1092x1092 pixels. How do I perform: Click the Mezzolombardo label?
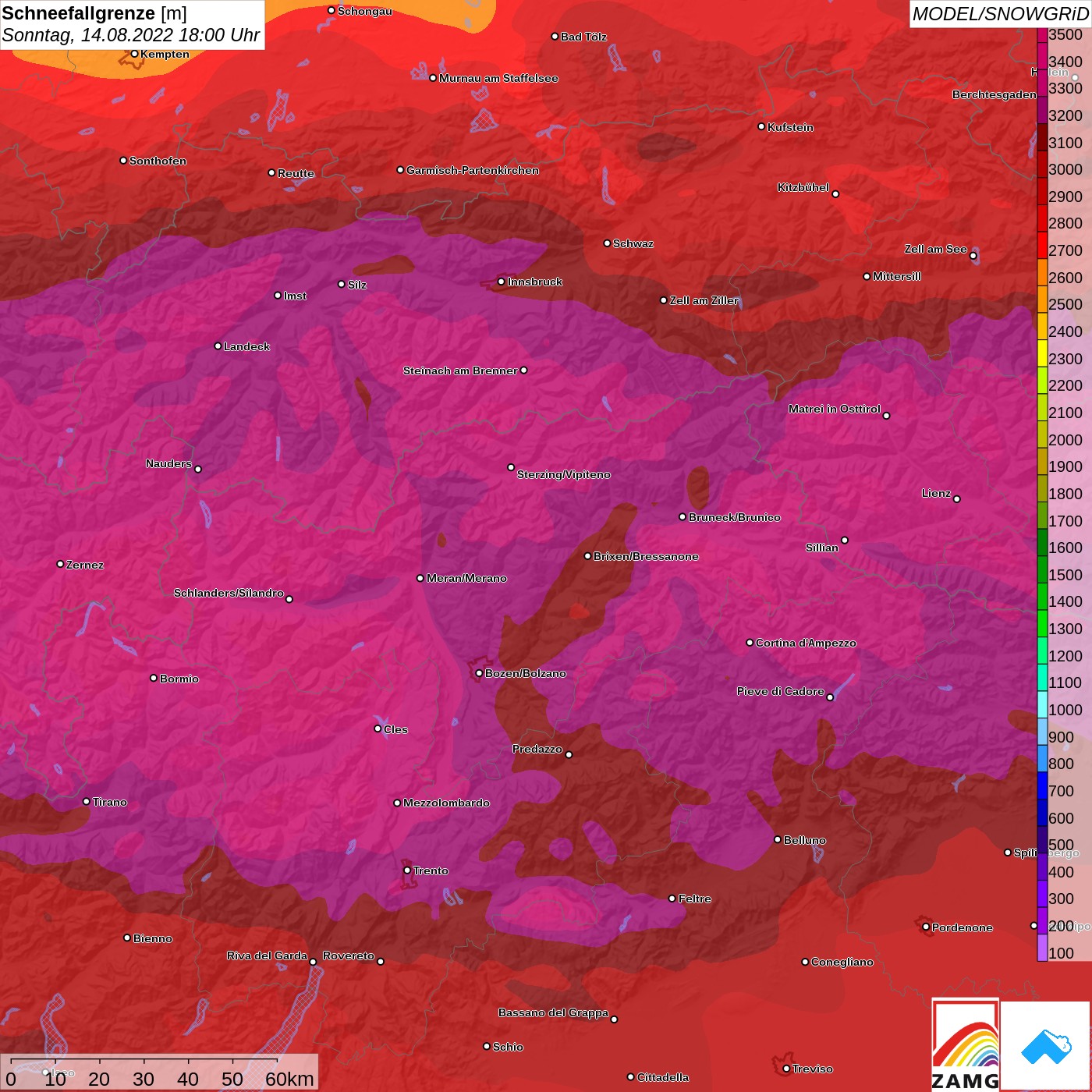(x=446, y=803)
